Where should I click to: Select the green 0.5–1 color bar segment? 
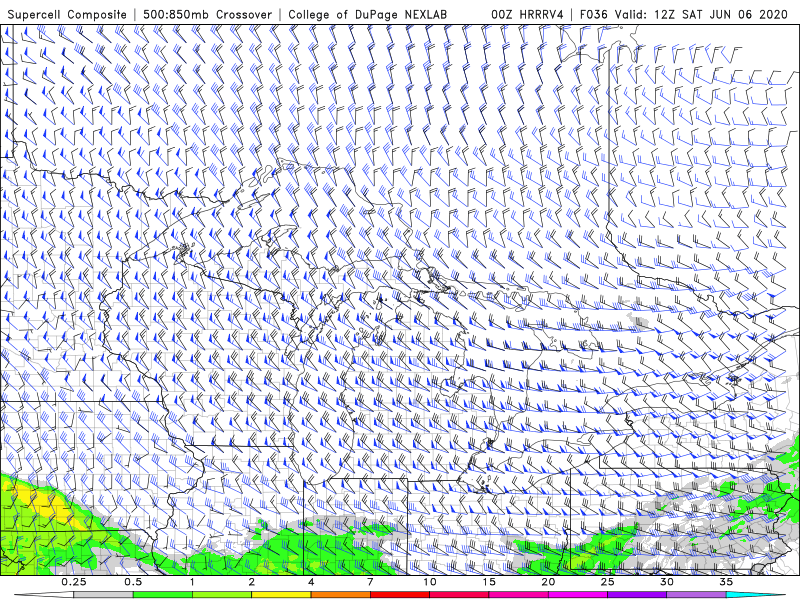[163, 595]
